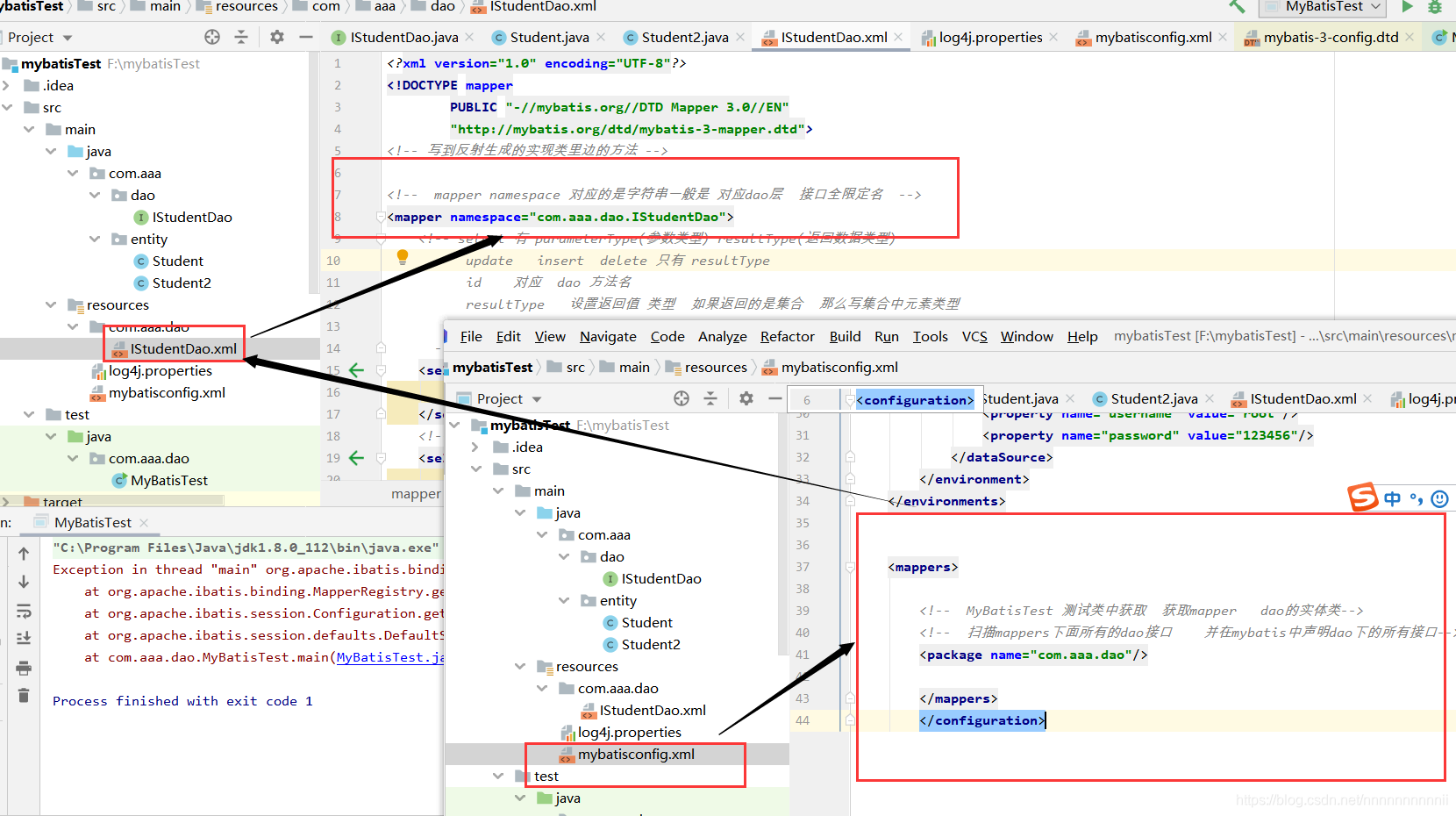Screen dimensions: 1456x816
Task: Open Navigate menu in front window
Action: pyautogui.click(x=608, y=336)
